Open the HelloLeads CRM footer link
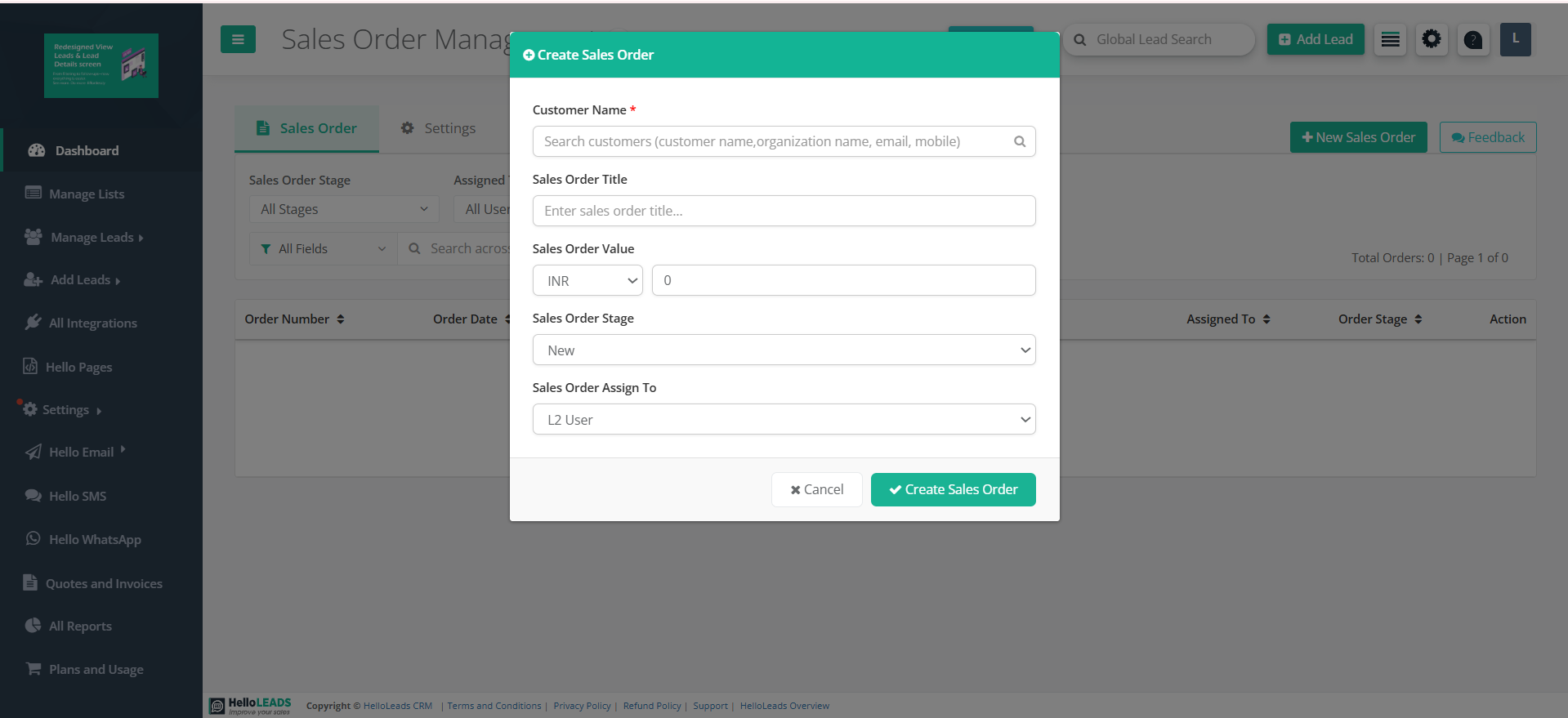 (x=398, y=706)
